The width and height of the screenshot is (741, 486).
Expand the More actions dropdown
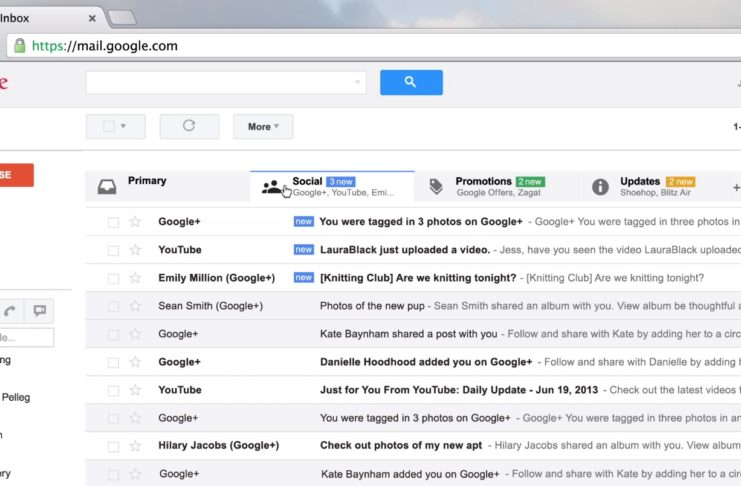tap(263, 126)
